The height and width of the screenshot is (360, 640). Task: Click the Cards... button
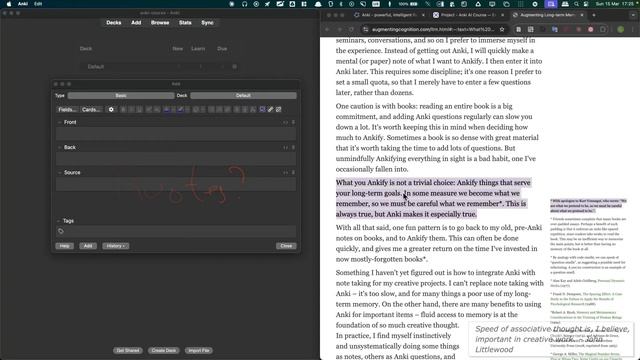(91, 109)
